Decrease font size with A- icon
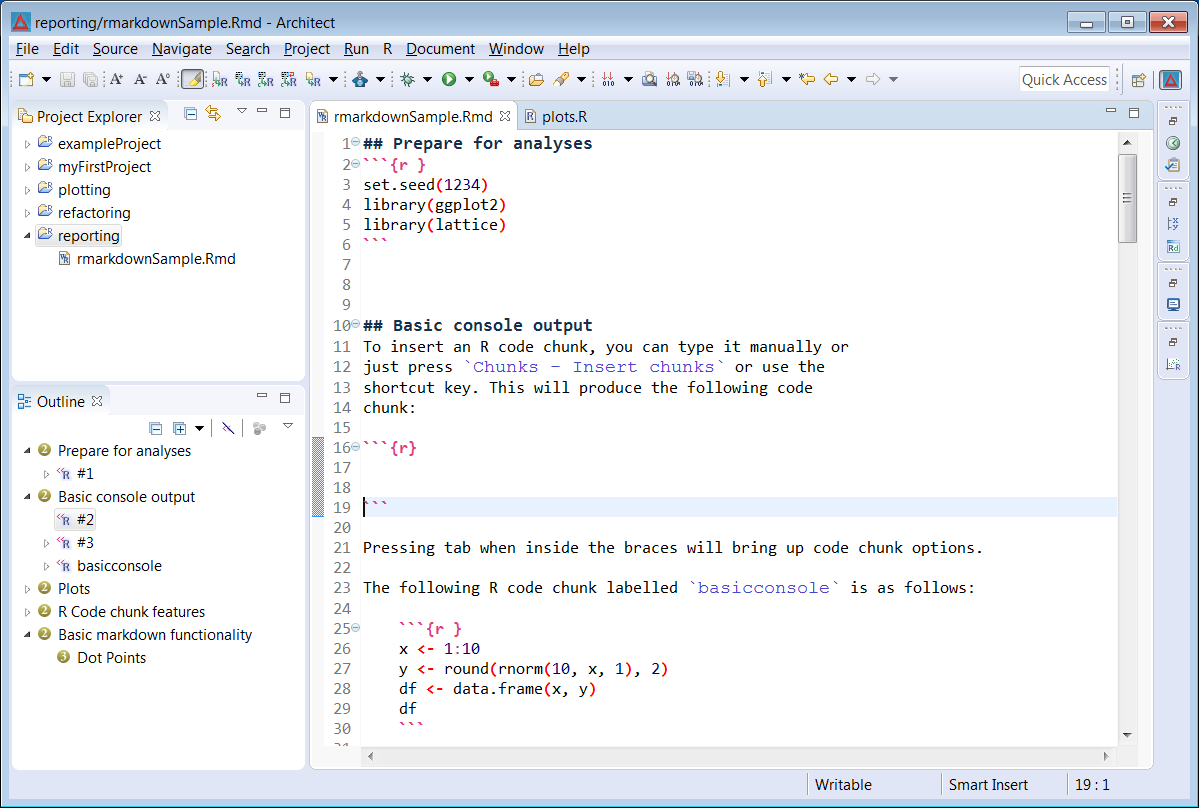The width and height of the screenshot is (1199, 808). coord(140,80)
